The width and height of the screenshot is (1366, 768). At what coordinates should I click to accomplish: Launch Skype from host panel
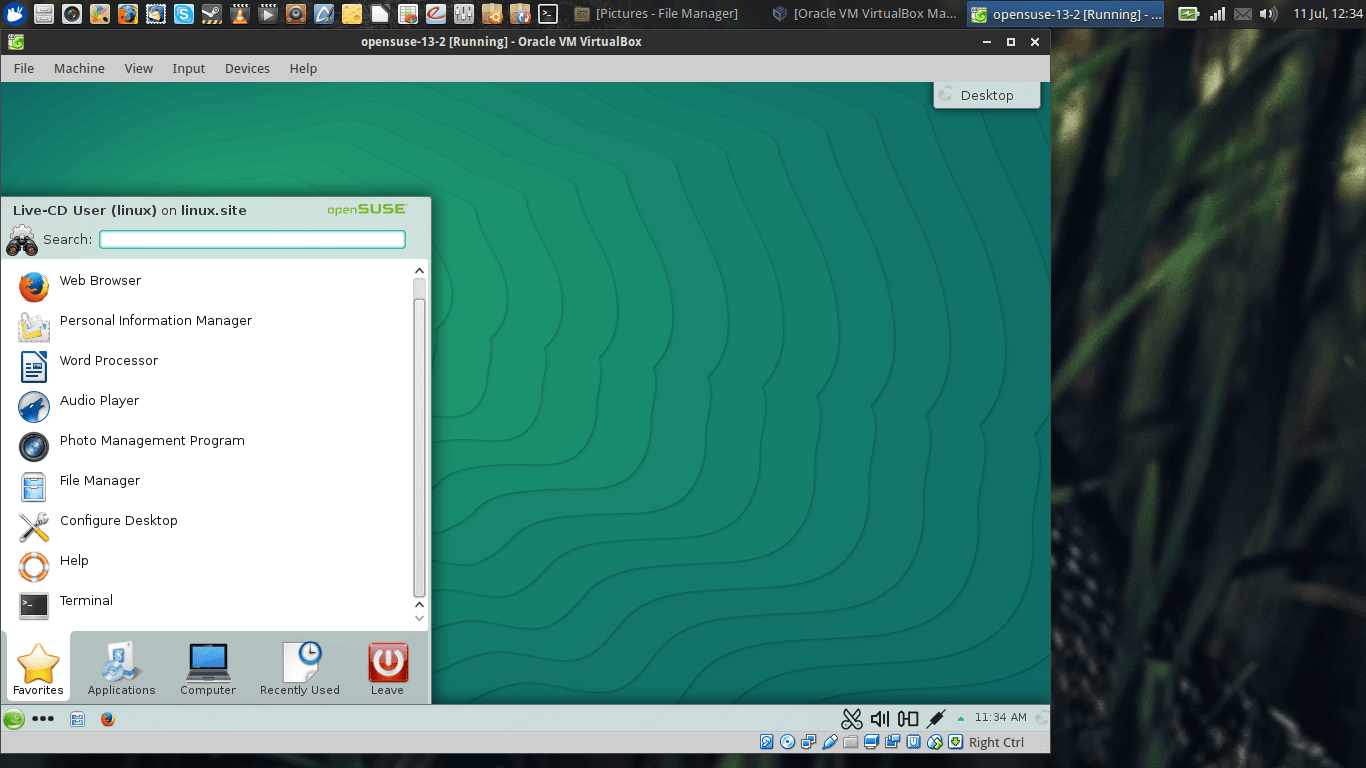pos(183,14)
